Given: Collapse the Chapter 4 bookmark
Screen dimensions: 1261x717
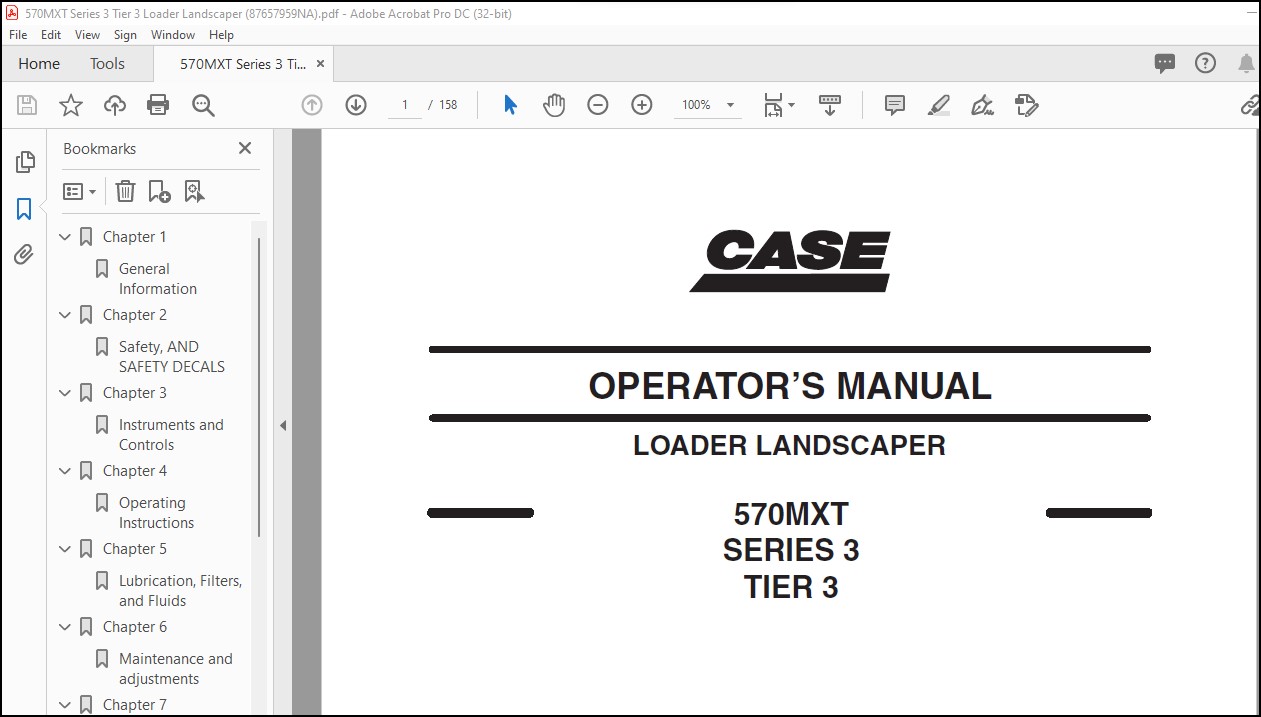Looking at the screenshot, I should (x=65, y=471).
